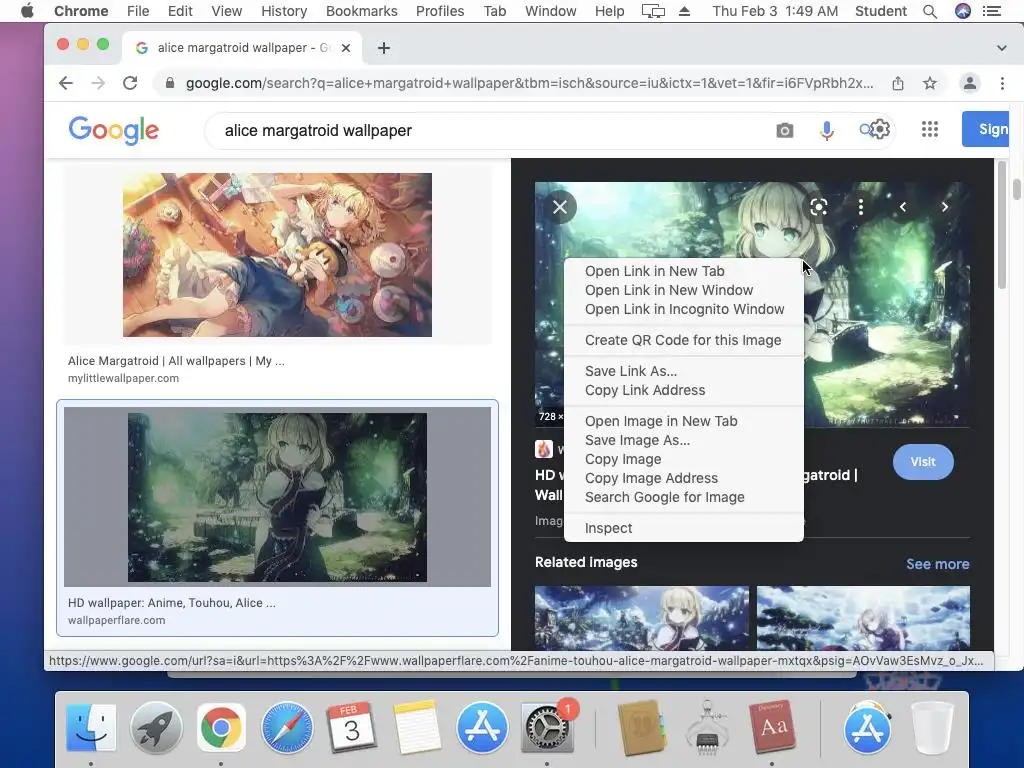
Task: Click the browser back arrow
Action: click(x=65, y=83)
